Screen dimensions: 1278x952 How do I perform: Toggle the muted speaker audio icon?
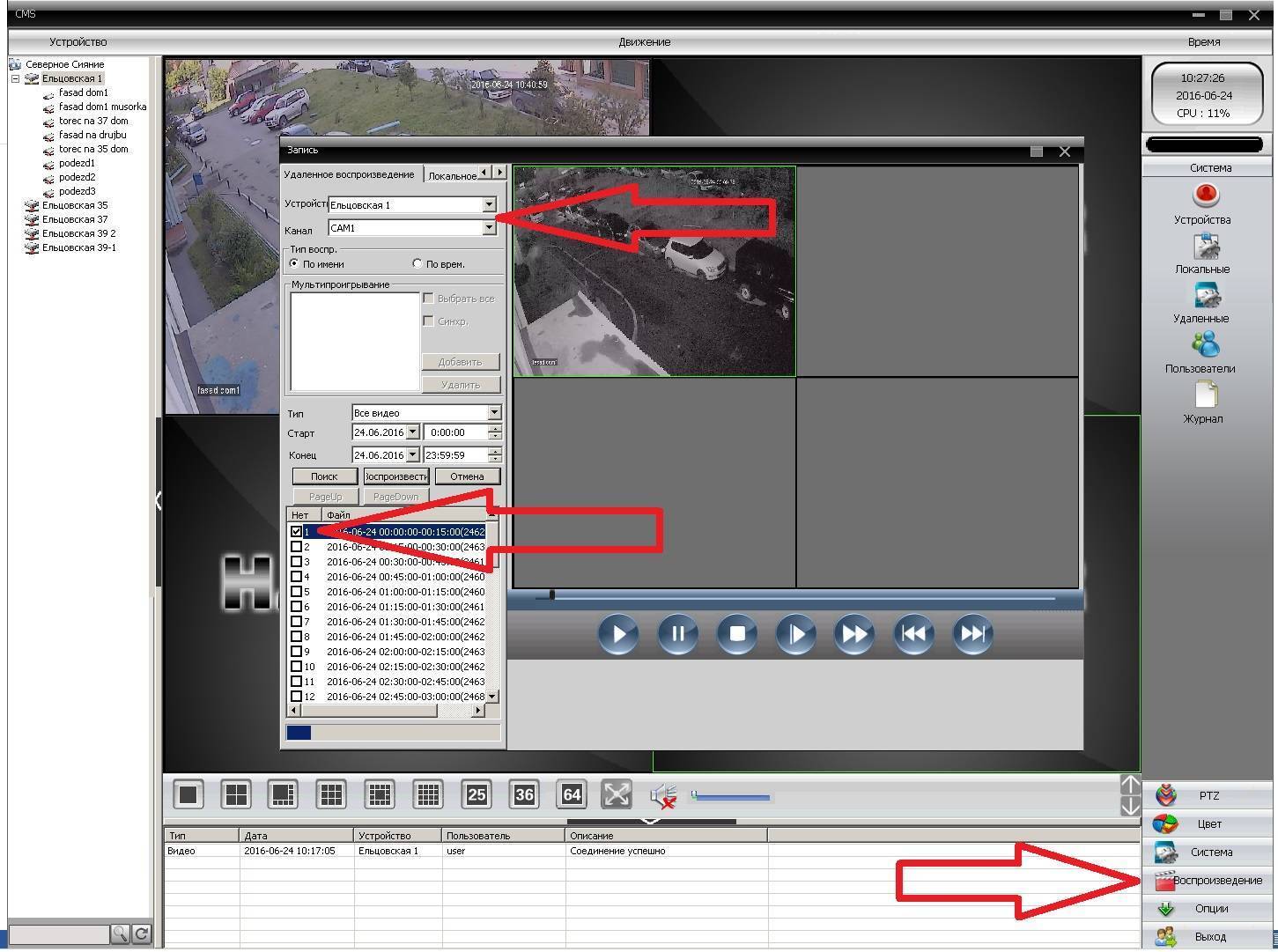pos(663,796)
